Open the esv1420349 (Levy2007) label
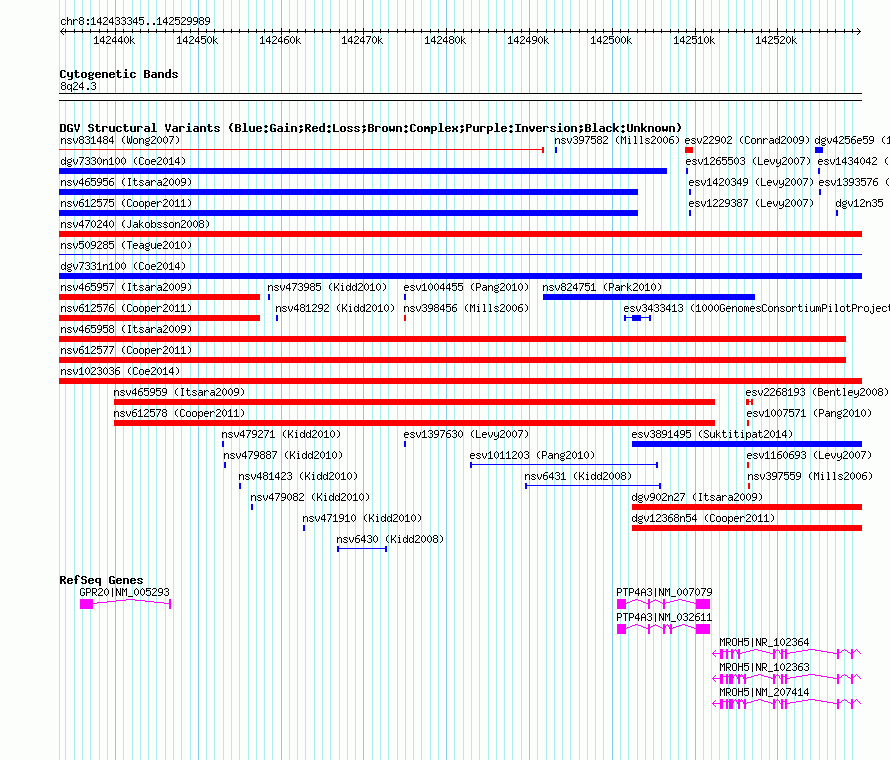This screenshot has height=760, width=890. pos(751,182)
